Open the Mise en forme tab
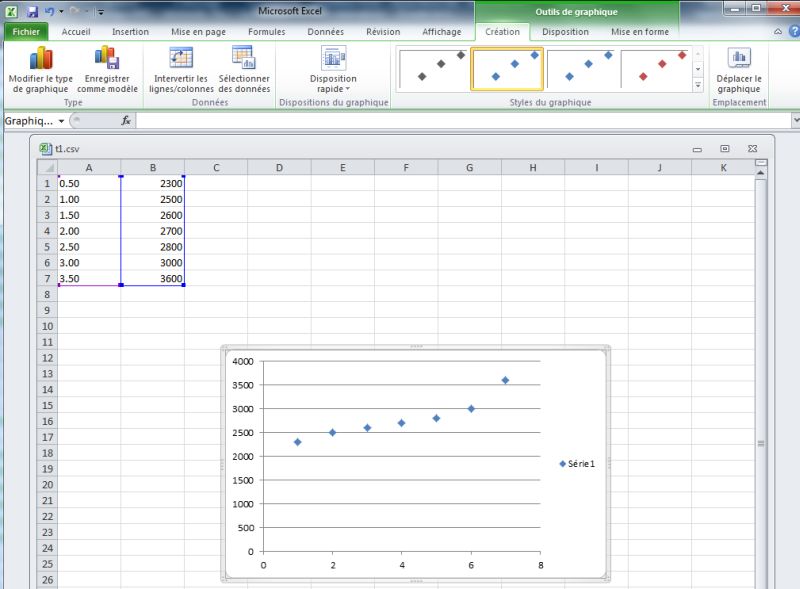This screenshot has height=589, width=800. click(639, 31)
